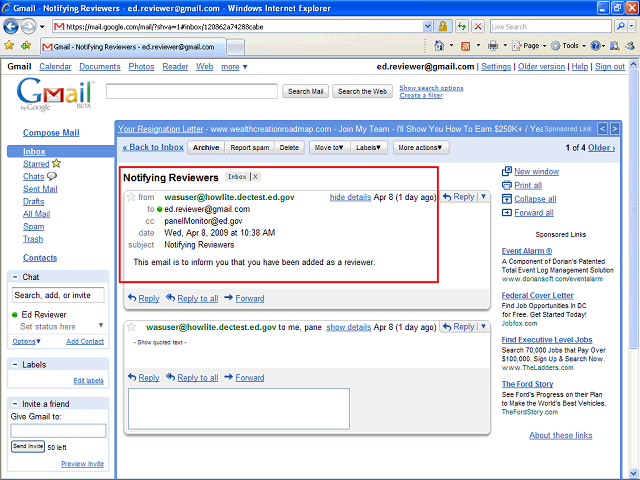The width and height of the screenshot is (640, 480).
Task: Click hide details on the first message
Action: click(350, 197)
